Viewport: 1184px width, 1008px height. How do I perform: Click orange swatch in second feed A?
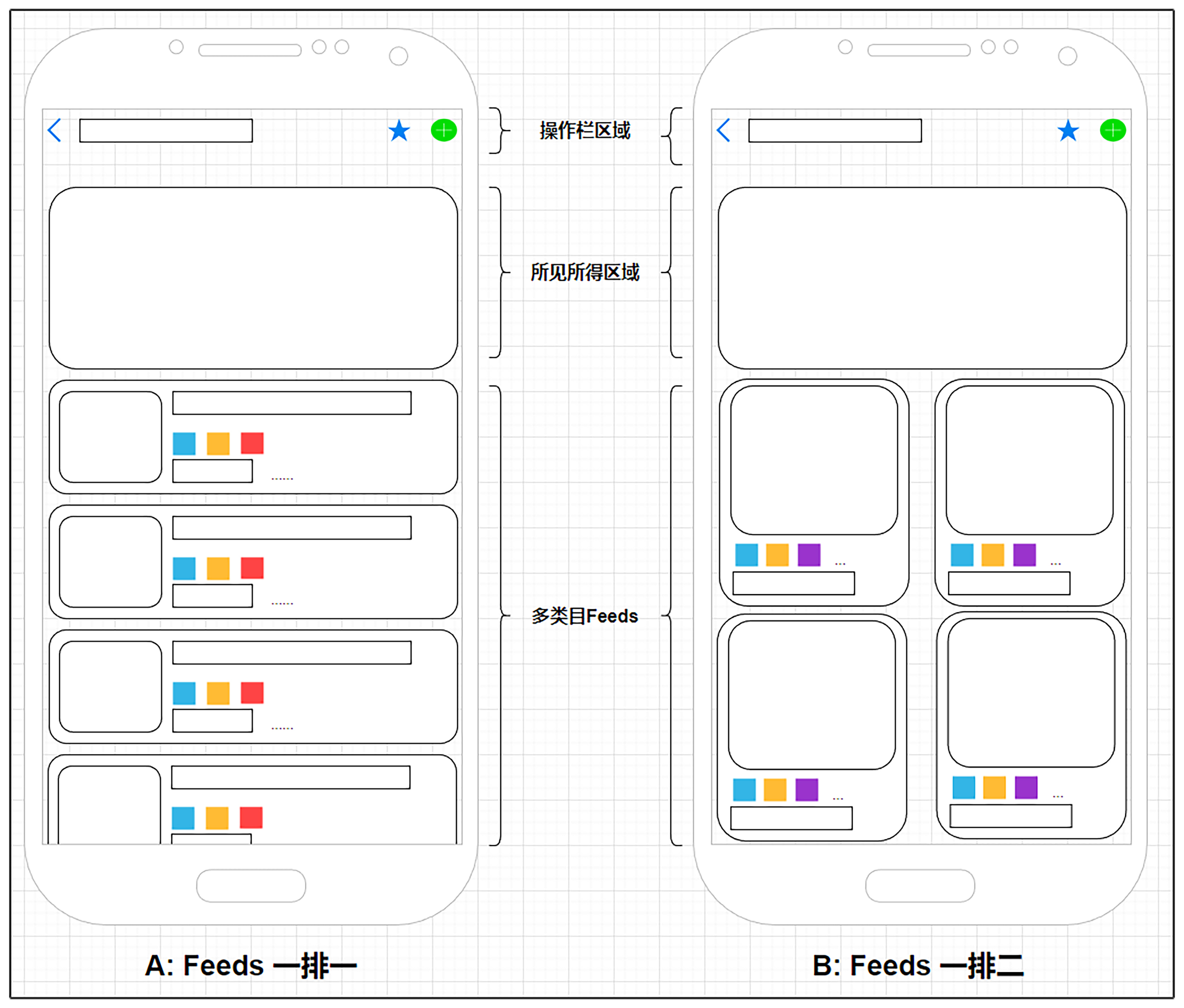(218, 568)
